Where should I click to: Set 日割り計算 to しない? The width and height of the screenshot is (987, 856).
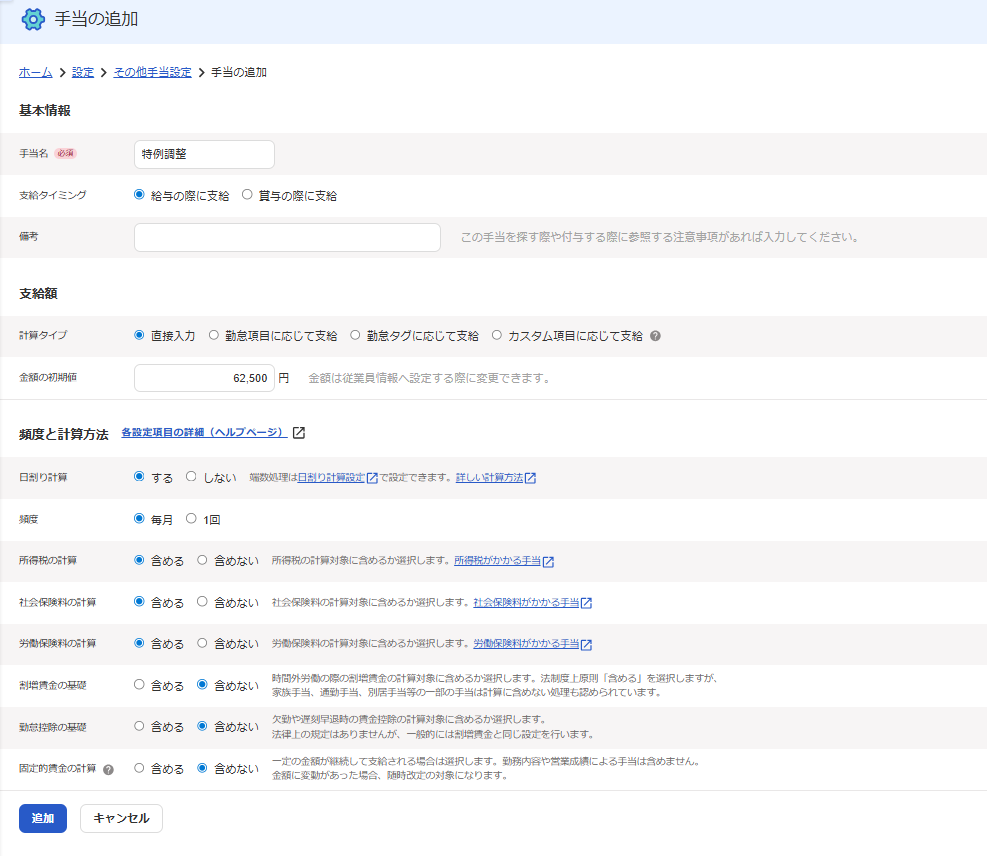(191, 477)
